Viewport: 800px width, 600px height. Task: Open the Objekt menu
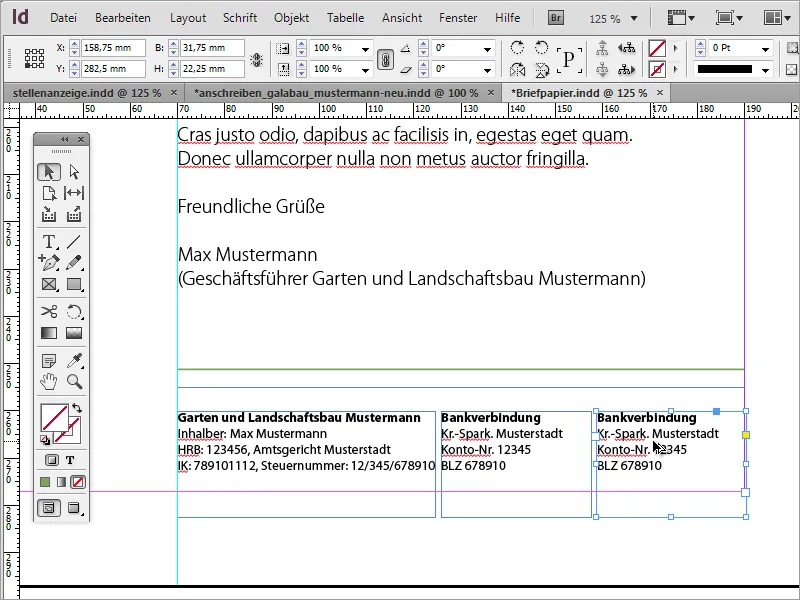(291, 18)
